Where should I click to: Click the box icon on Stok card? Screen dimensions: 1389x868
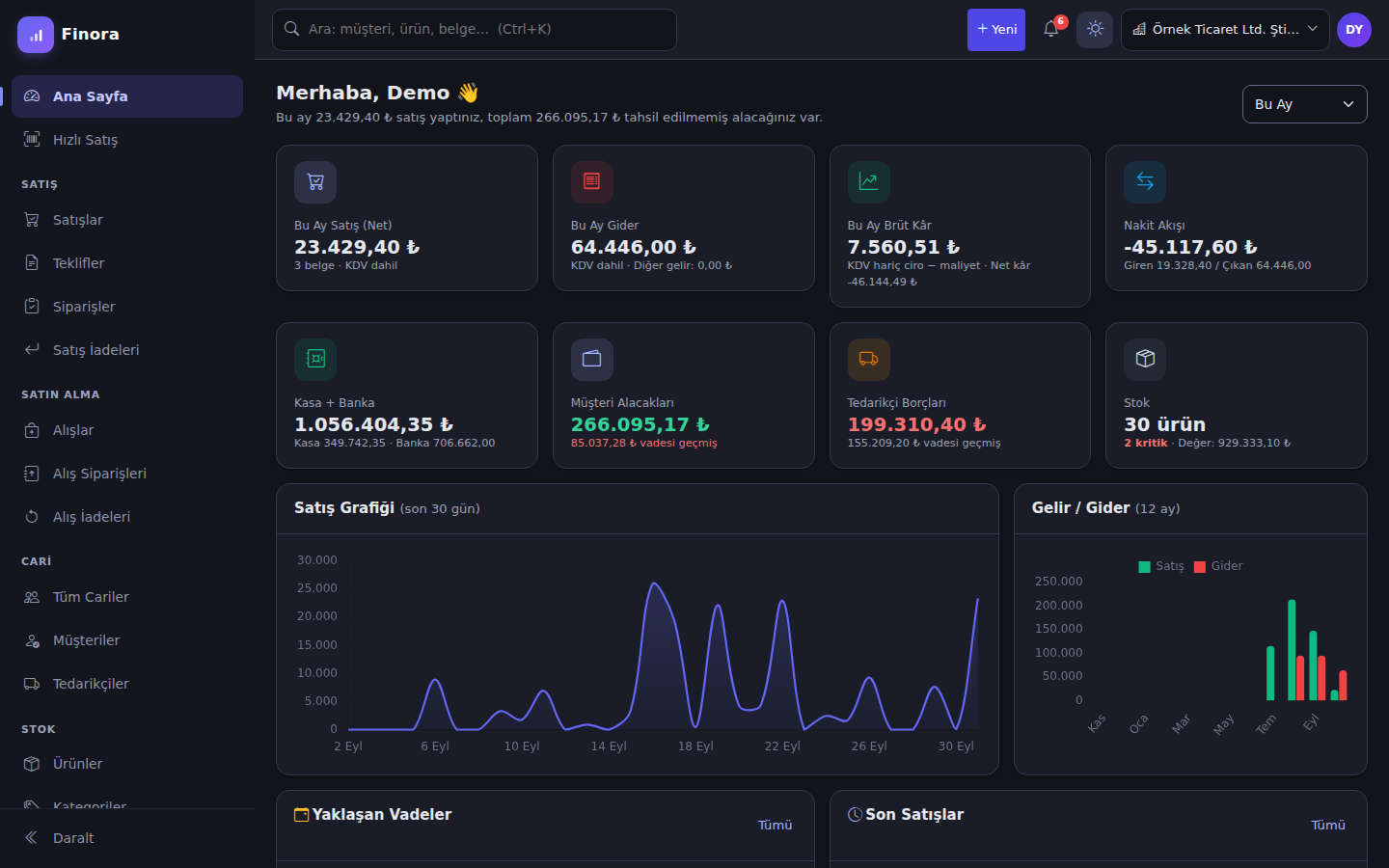1145,360
